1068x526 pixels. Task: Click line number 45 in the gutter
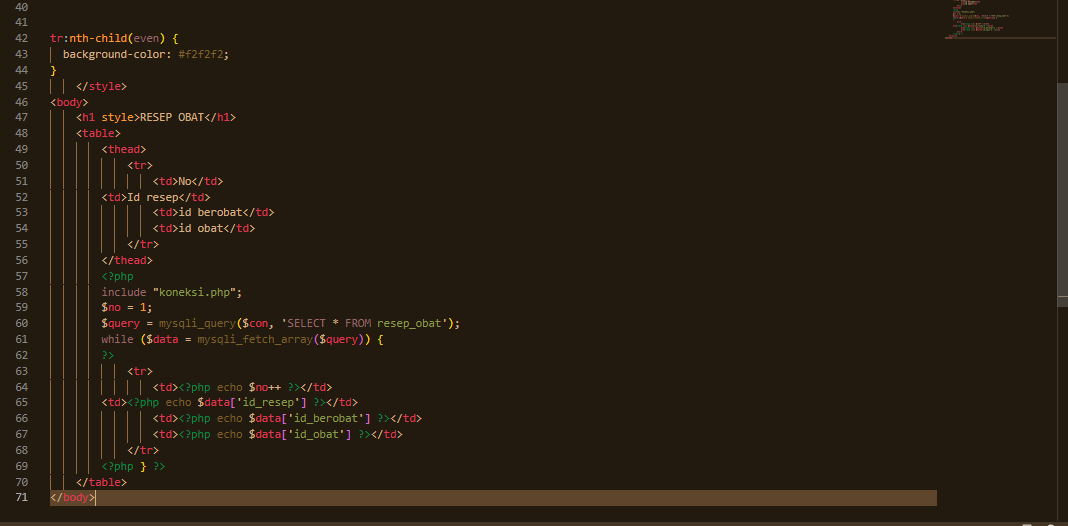tap(21, 86)
